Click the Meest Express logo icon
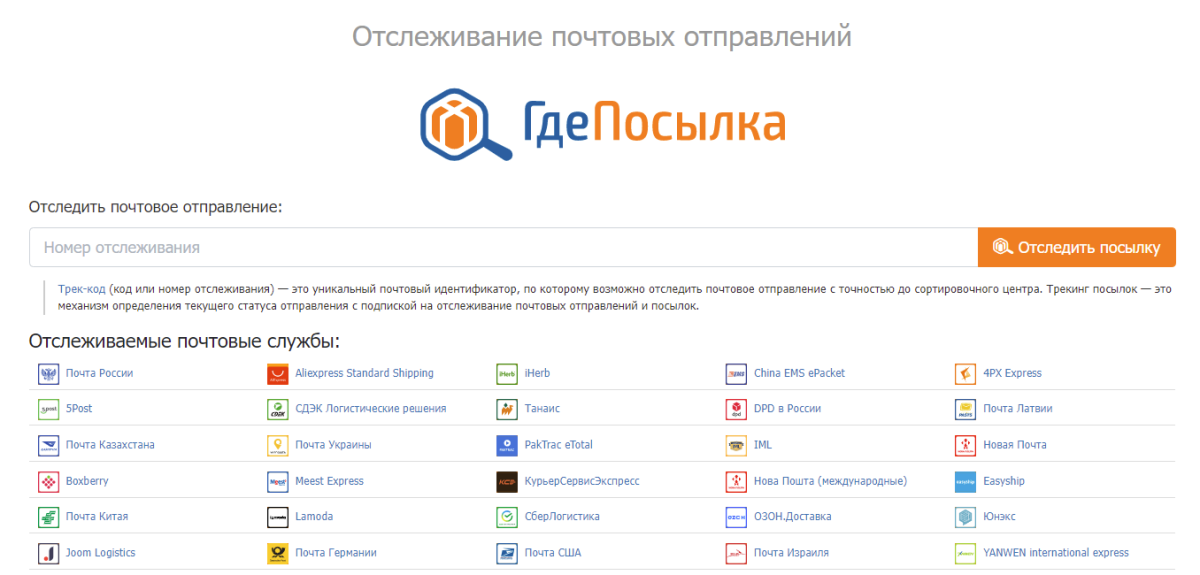 [278, 481]
